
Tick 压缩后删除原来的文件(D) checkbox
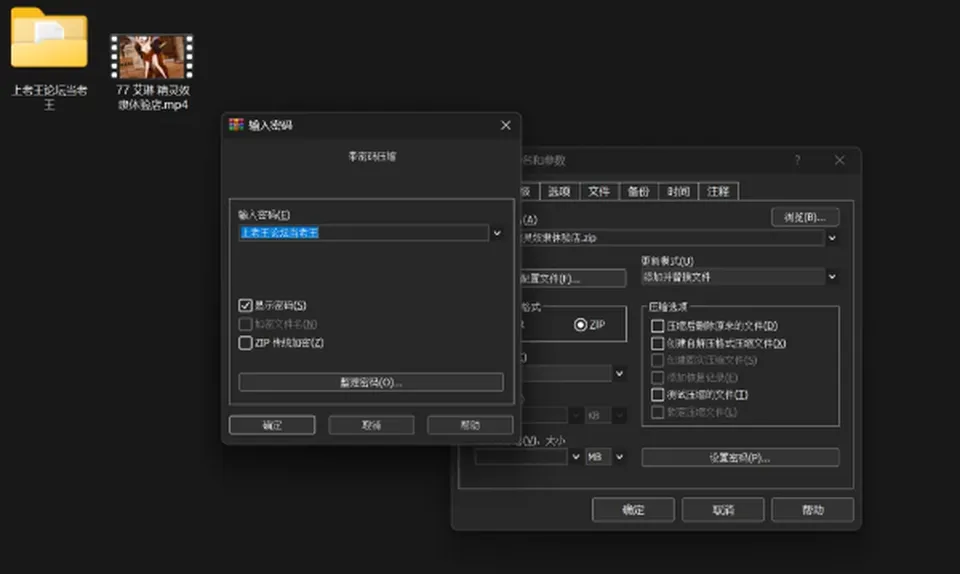point(658,326)
